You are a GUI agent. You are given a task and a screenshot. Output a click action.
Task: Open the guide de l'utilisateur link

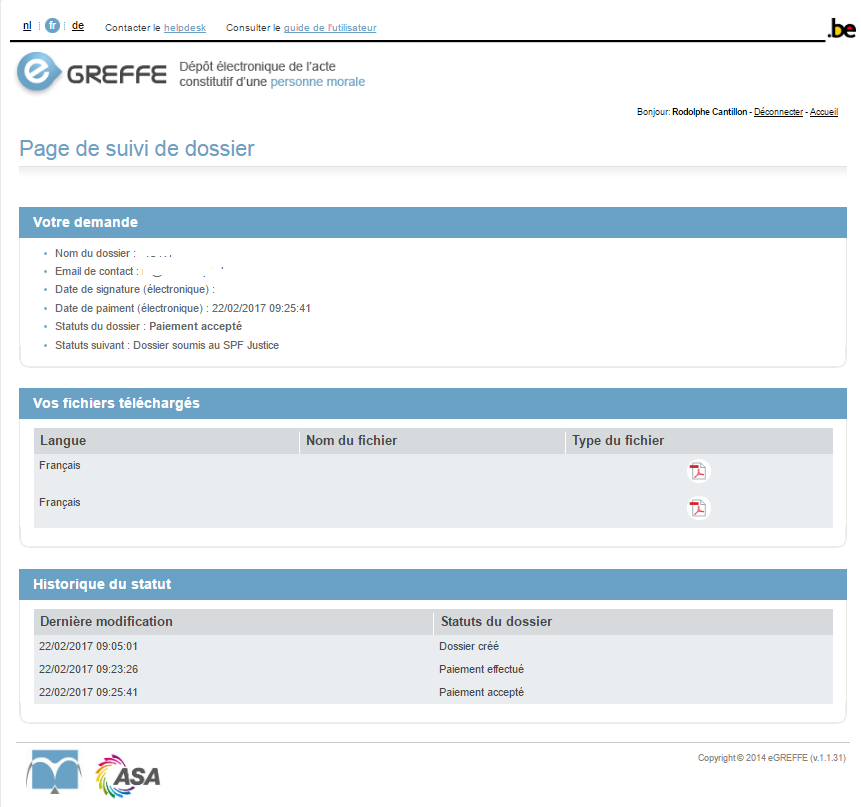coord(330,28)
